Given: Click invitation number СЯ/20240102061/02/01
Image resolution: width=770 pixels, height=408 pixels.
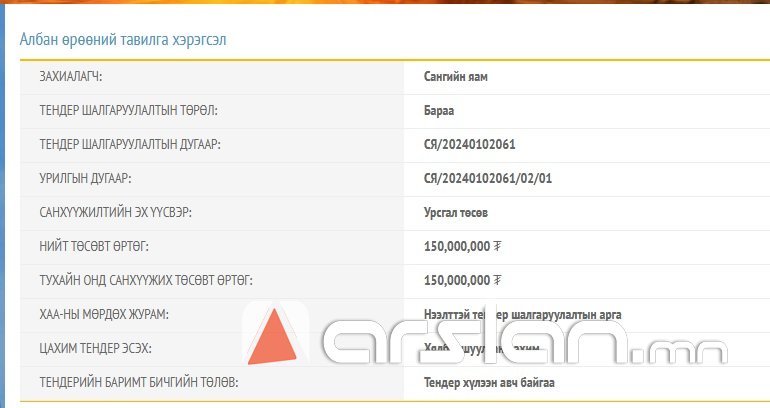Looking at the screenshot, I should (x=488, y=178).
